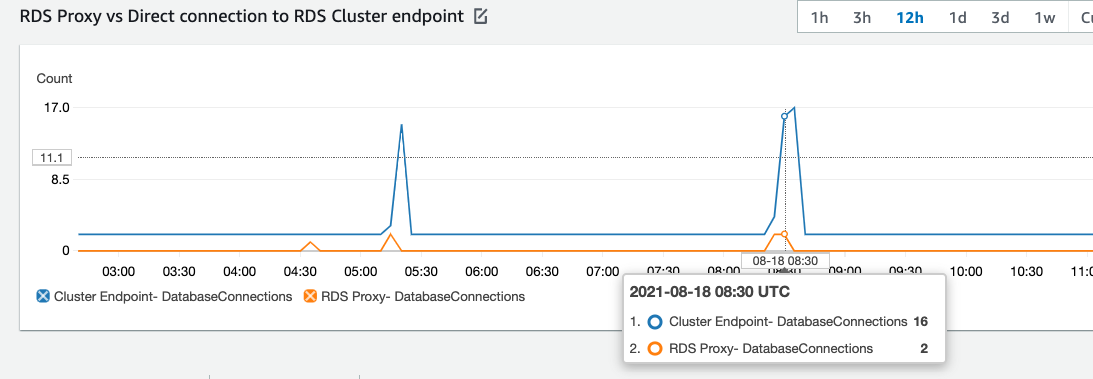Image resolution: width=1093 pixels, height=379 pixels.
Task: Click the blue peak near 05:20
Action: point(402,125)
